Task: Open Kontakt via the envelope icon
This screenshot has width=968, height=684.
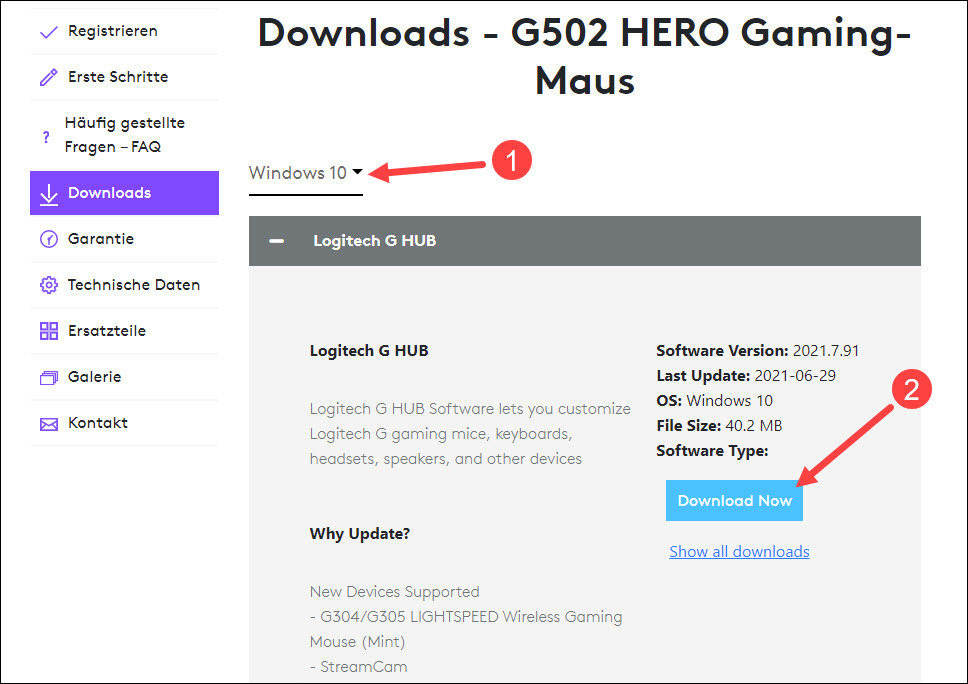Action: 48,423
